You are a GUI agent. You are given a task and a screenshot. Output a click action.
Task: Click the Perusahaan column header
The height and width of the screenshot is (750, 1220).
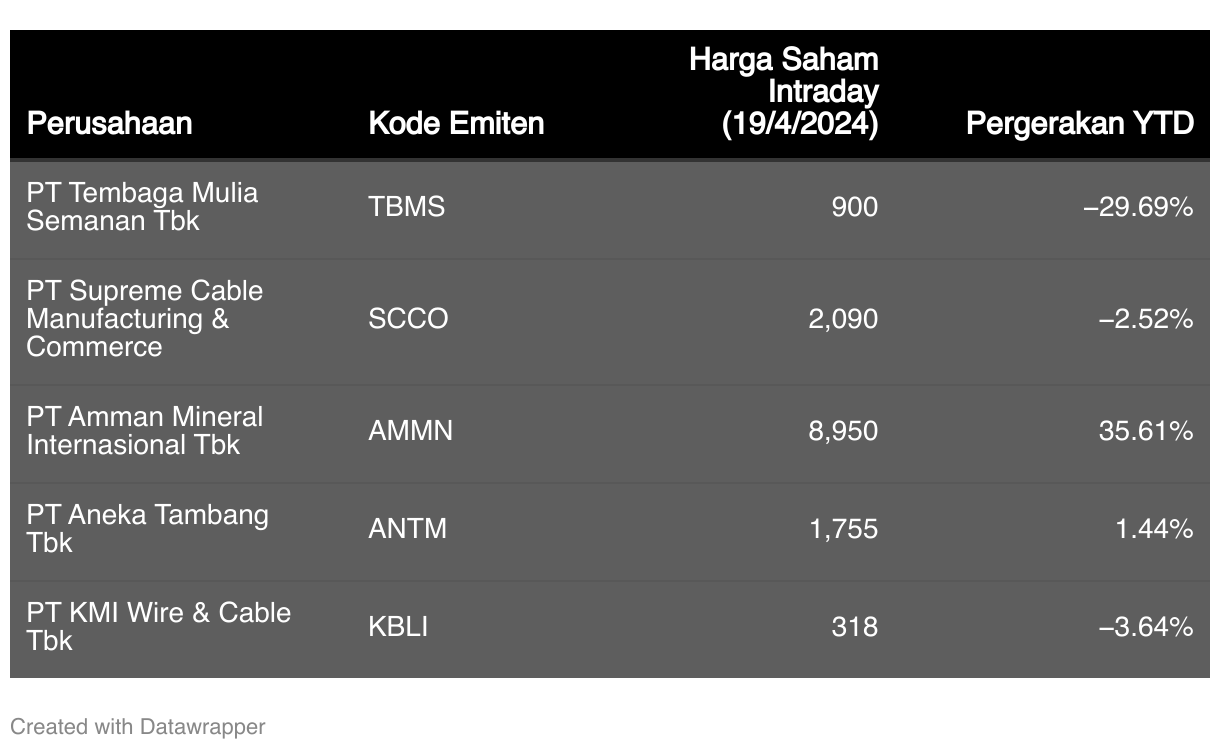point(109,123)
